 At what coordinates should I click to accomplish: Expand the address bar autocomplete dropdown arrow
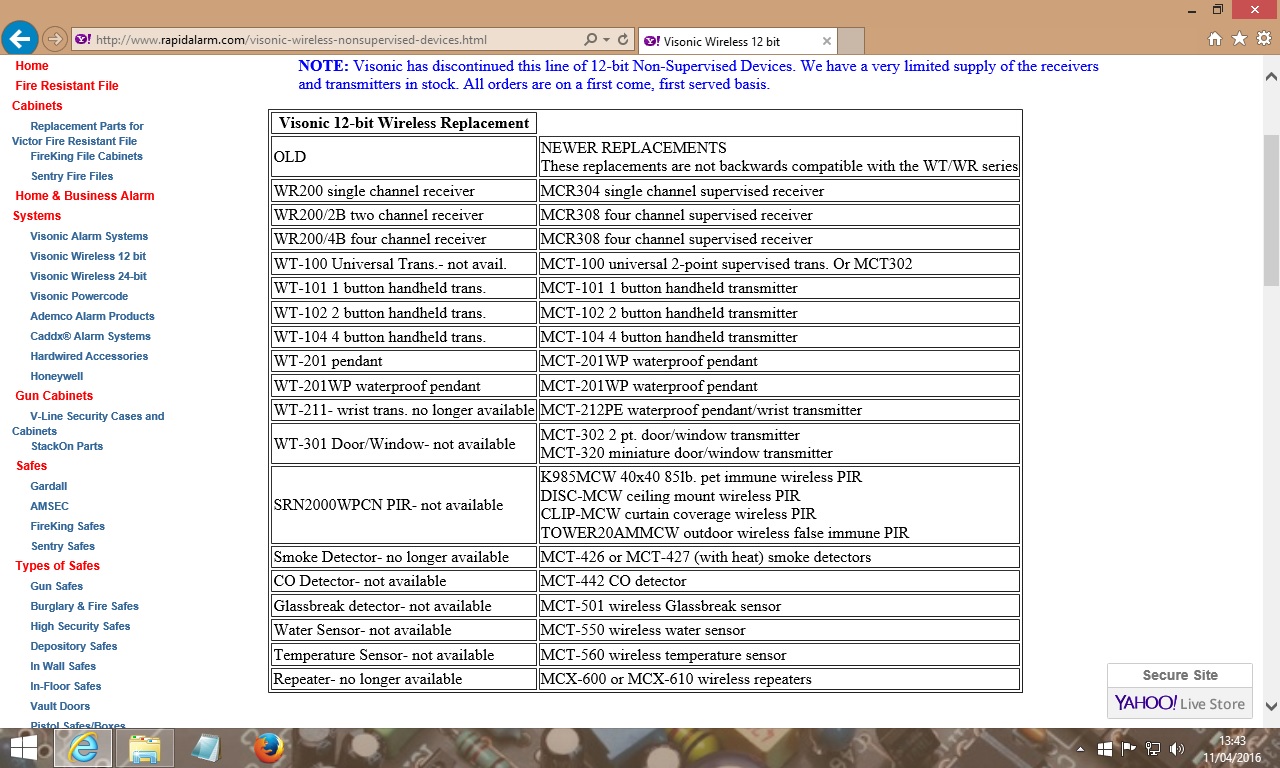tap(607, 40)
